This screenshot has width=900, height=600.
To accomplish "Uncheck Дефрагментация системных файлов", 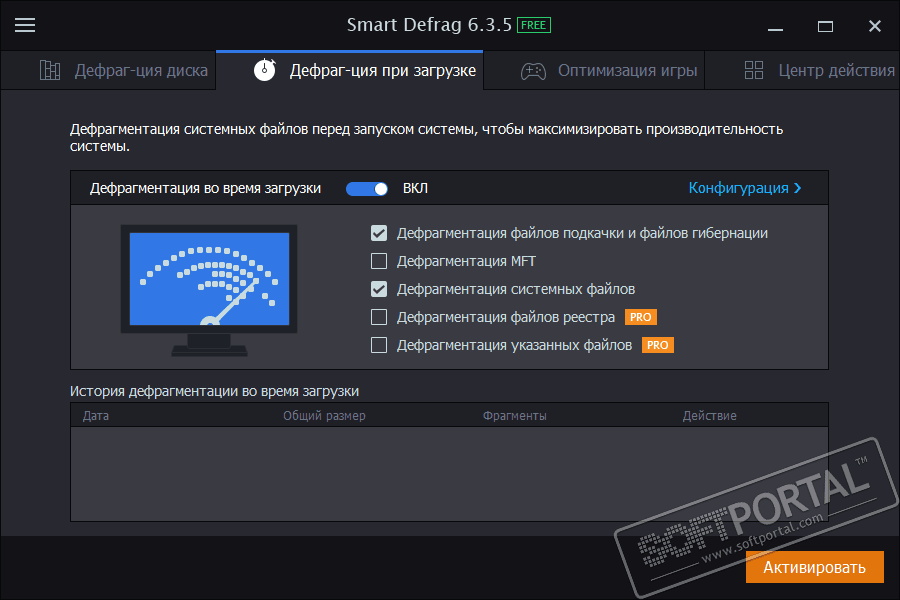I will [x=379, y=289].
